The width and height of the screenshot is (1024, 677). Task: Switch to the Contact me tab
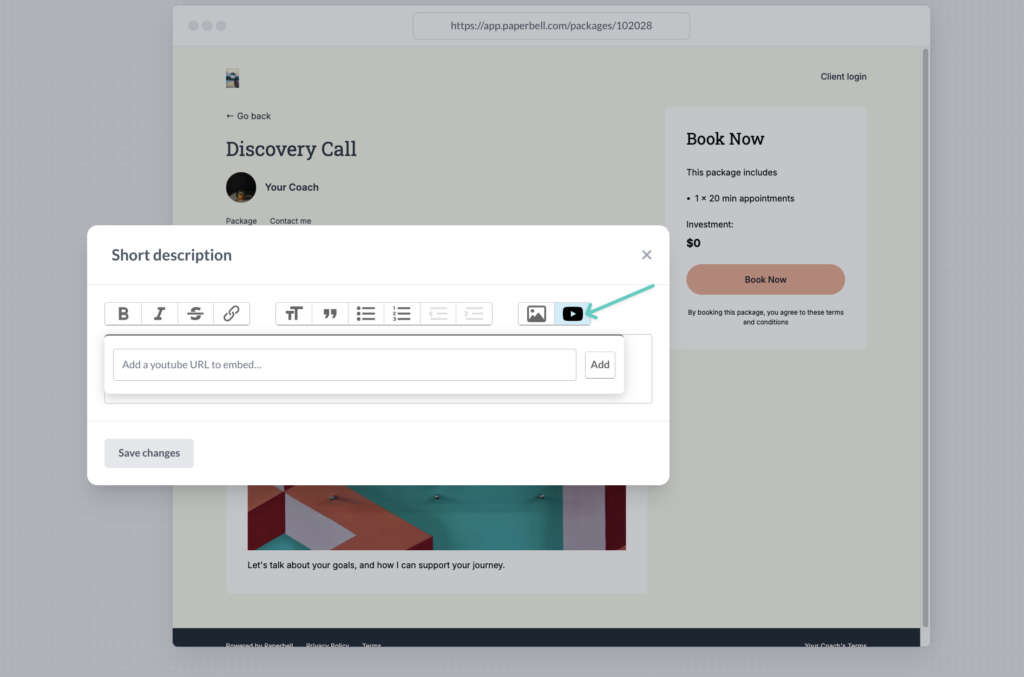(290, 221)
